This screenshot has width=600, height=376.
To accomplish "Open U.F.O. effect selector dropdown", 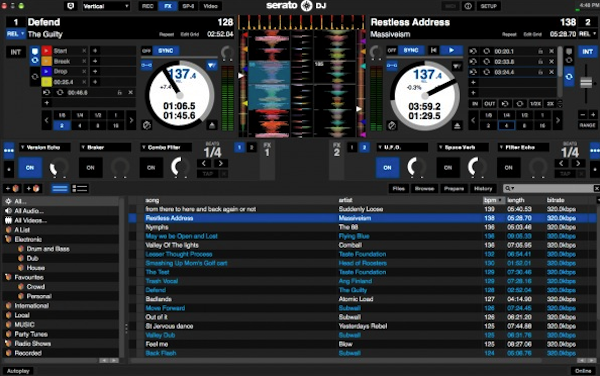I will click(402, 147).
